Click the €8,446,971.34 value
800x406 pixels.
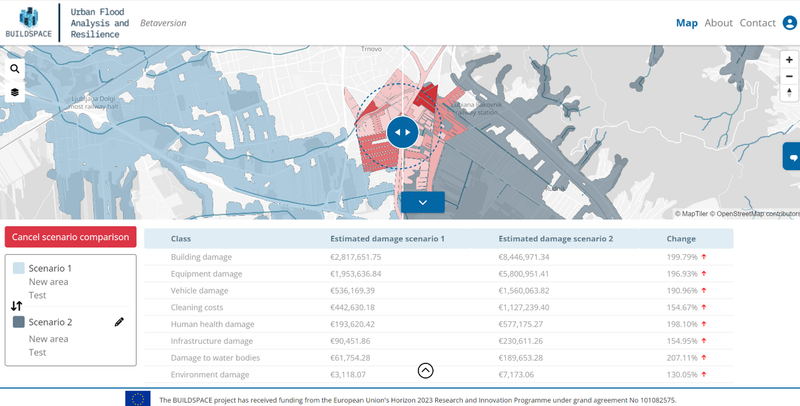(524, 257)
